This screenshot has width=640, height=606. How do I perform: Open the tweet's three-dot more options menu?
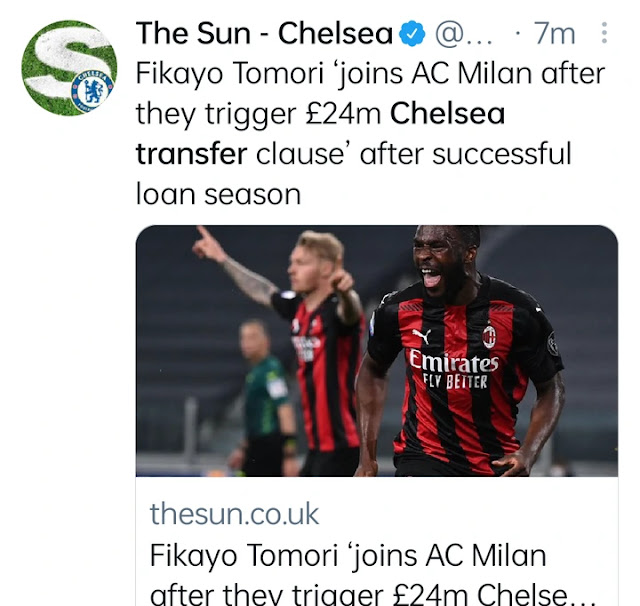point(604,34)
